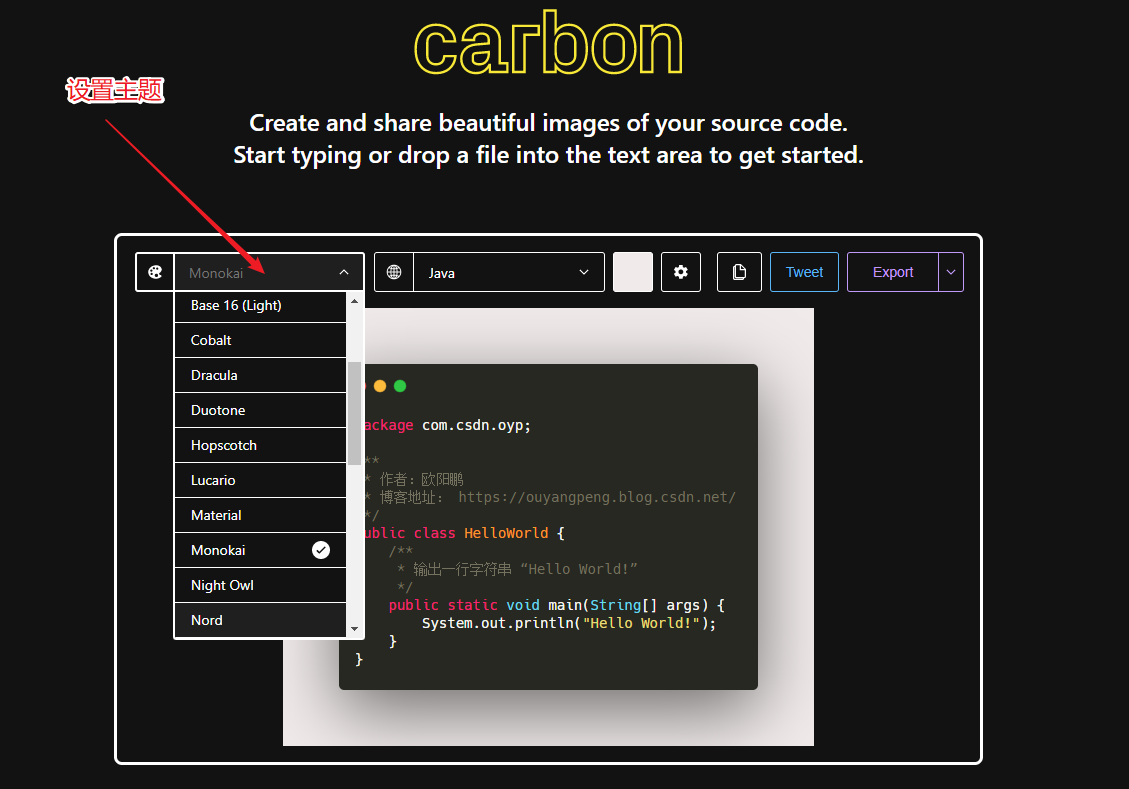Click the HelloWorld class name in code
The width and height of the screenshot is (1129, 789).
click(506, 533)
